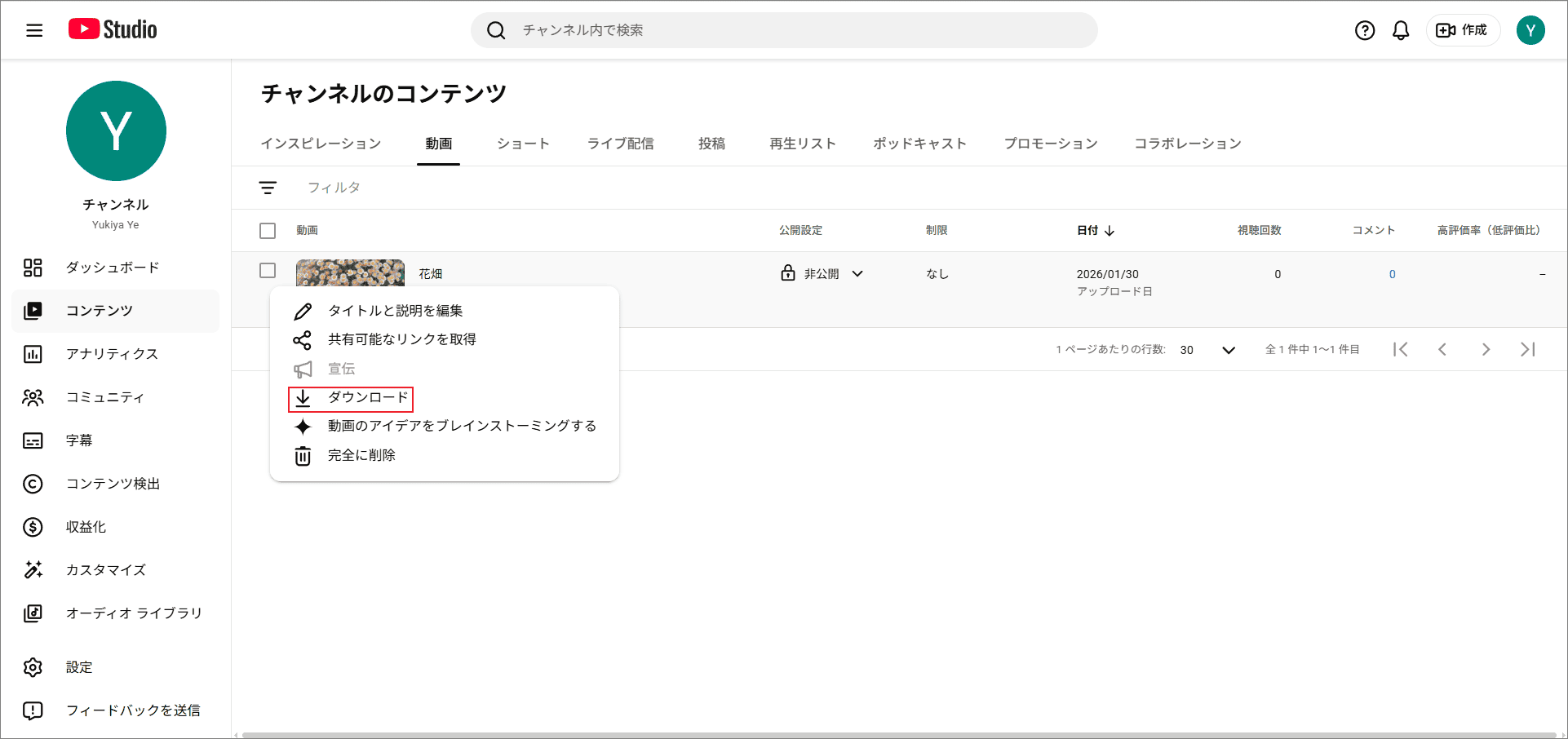Image resolution: width=1568 pixels, height=739 pixels.
Task: Click the 花畑 video thumbnail
Action: click(x=350, y=273)
